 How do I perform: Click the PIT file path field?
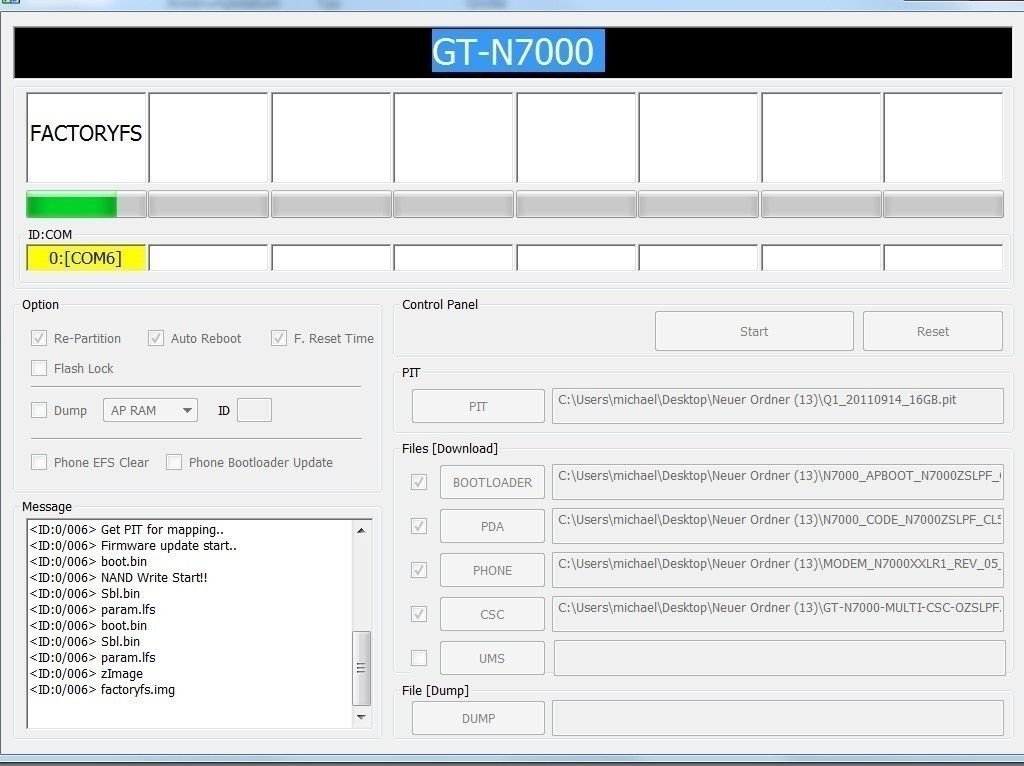tap(778, 406)
